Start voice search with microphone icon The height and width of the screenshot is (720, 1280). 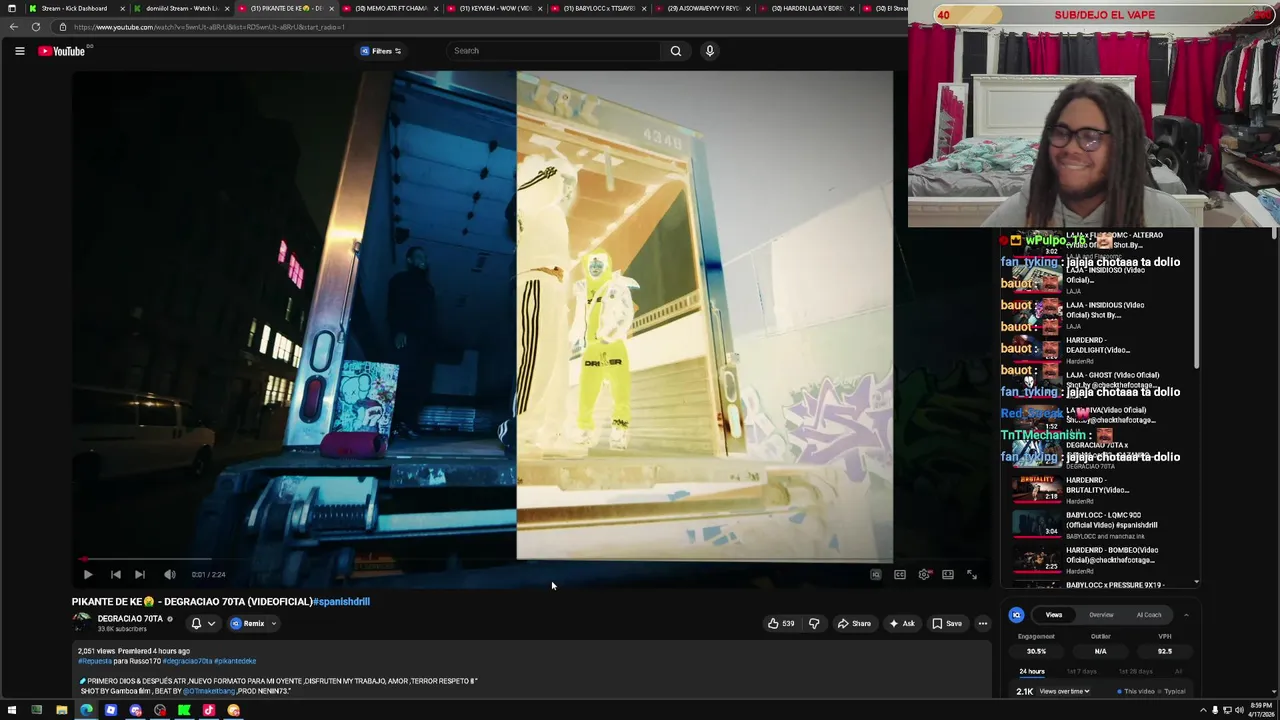(x=710, y=51)
